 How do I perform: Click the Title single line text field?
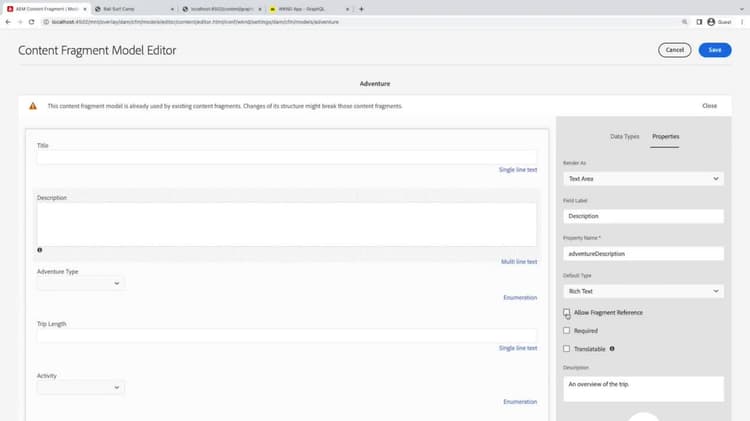(287, 157)
